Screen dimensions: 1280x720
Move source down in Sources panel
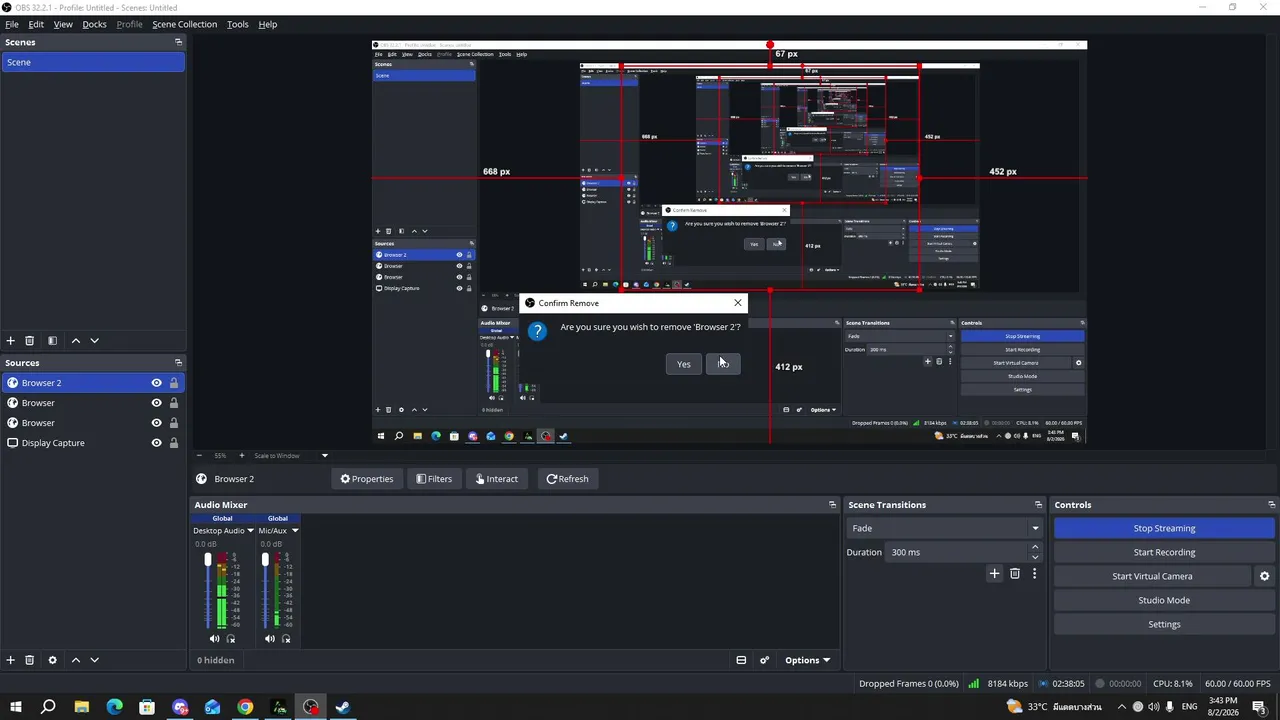(x=95, y=660)
